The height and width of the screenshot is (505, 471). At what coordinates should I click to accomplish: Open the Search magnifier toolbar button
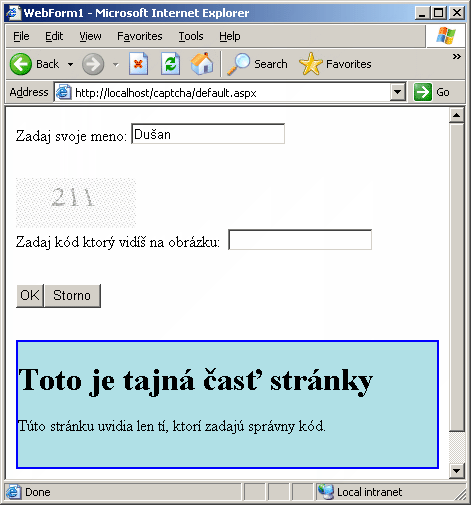coord(257,64)
